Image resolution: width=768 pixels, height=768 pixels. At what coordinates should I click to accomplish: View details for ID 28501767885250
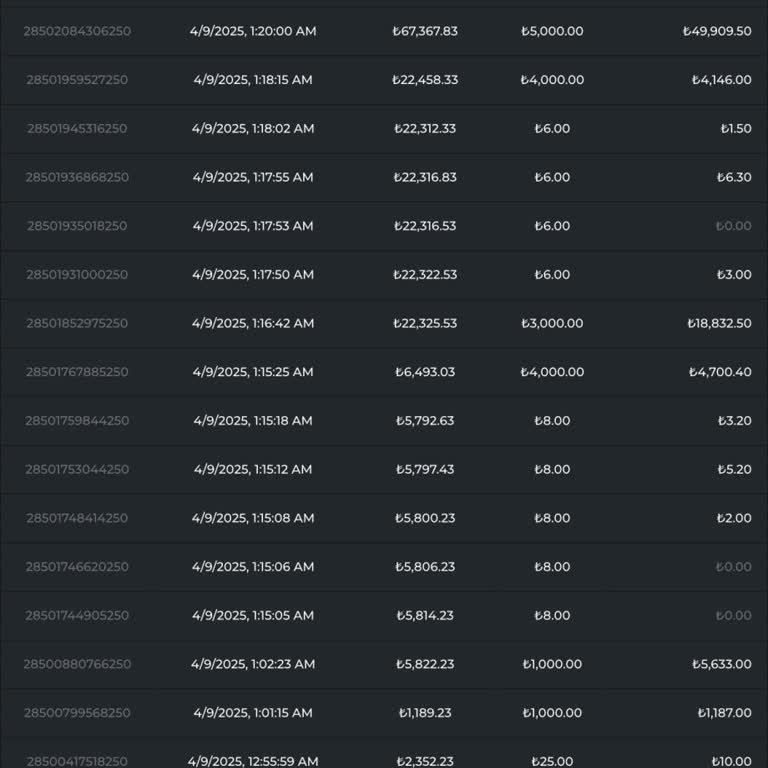pyautogui.click(x=77, y=372)
